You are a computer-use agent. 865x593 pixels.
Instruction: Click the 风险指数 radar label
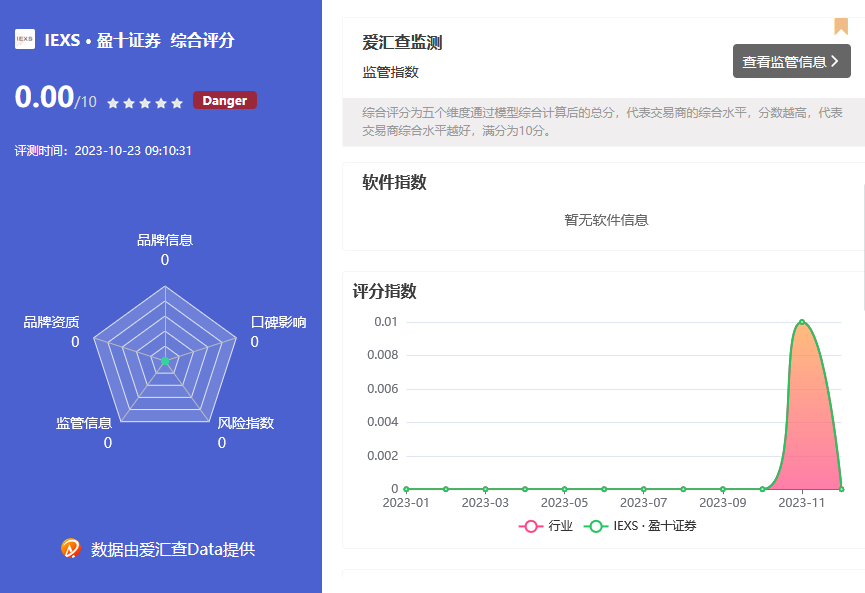tap(245, 423)
